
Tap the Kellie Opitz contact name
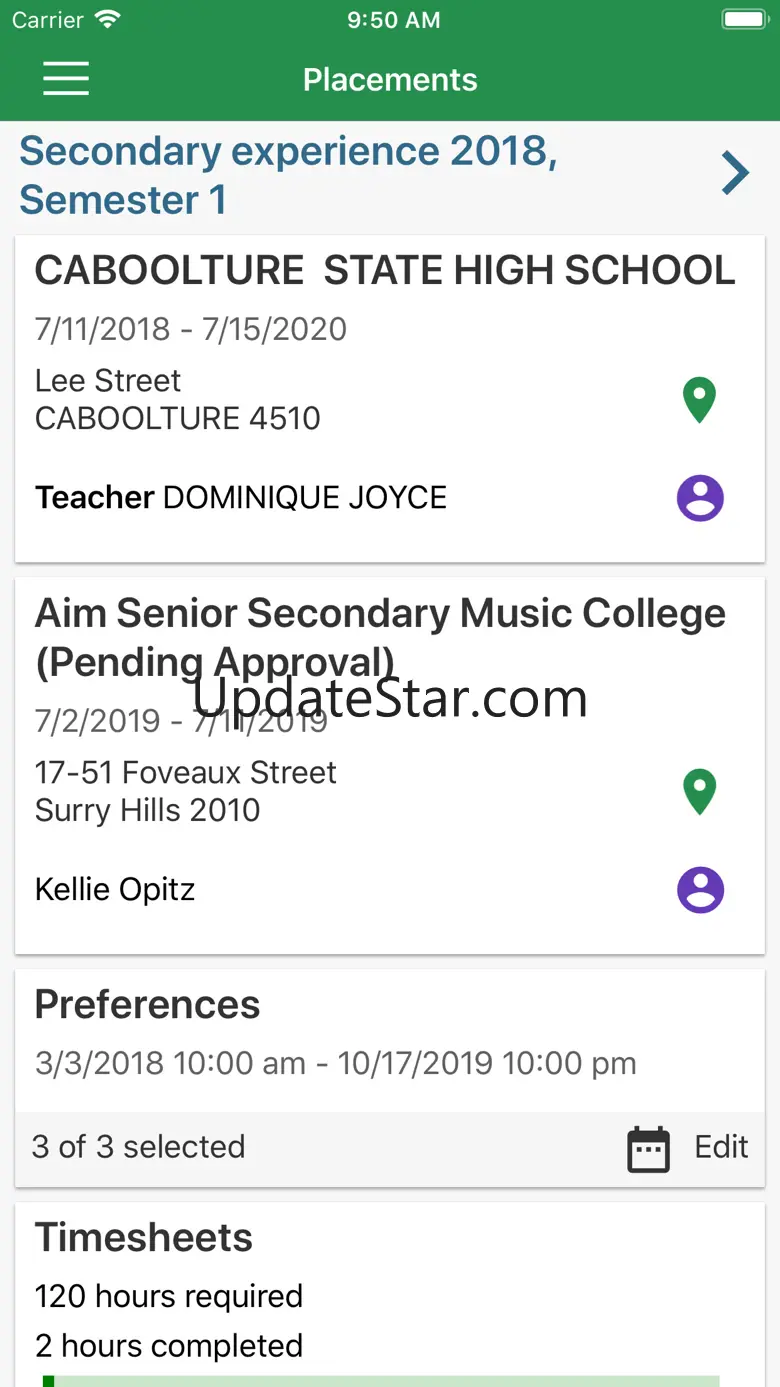point(115,889)
